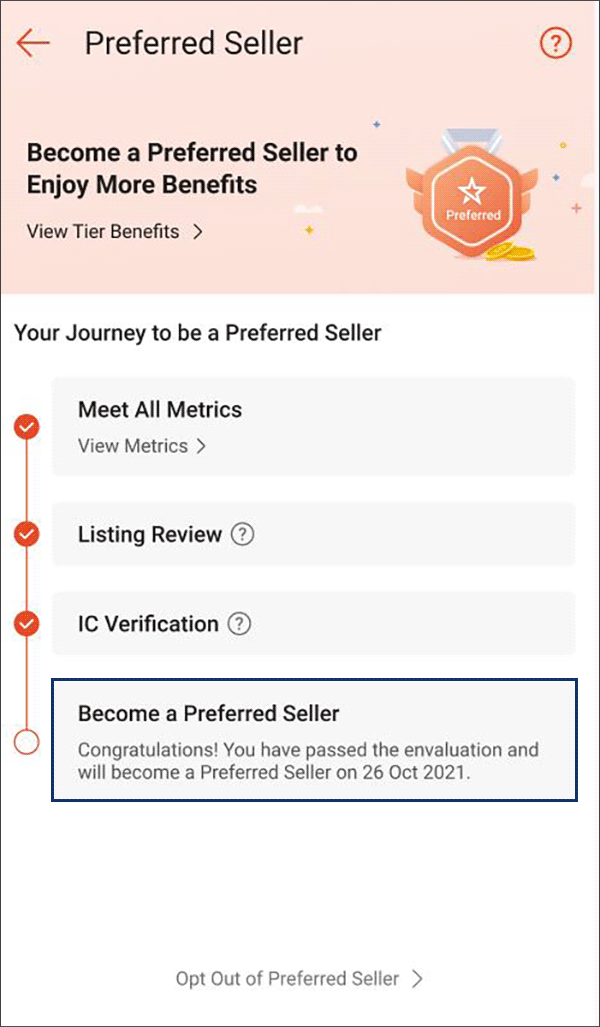
Task: Click the checkmark next to Listing Review
Action: 26,535
